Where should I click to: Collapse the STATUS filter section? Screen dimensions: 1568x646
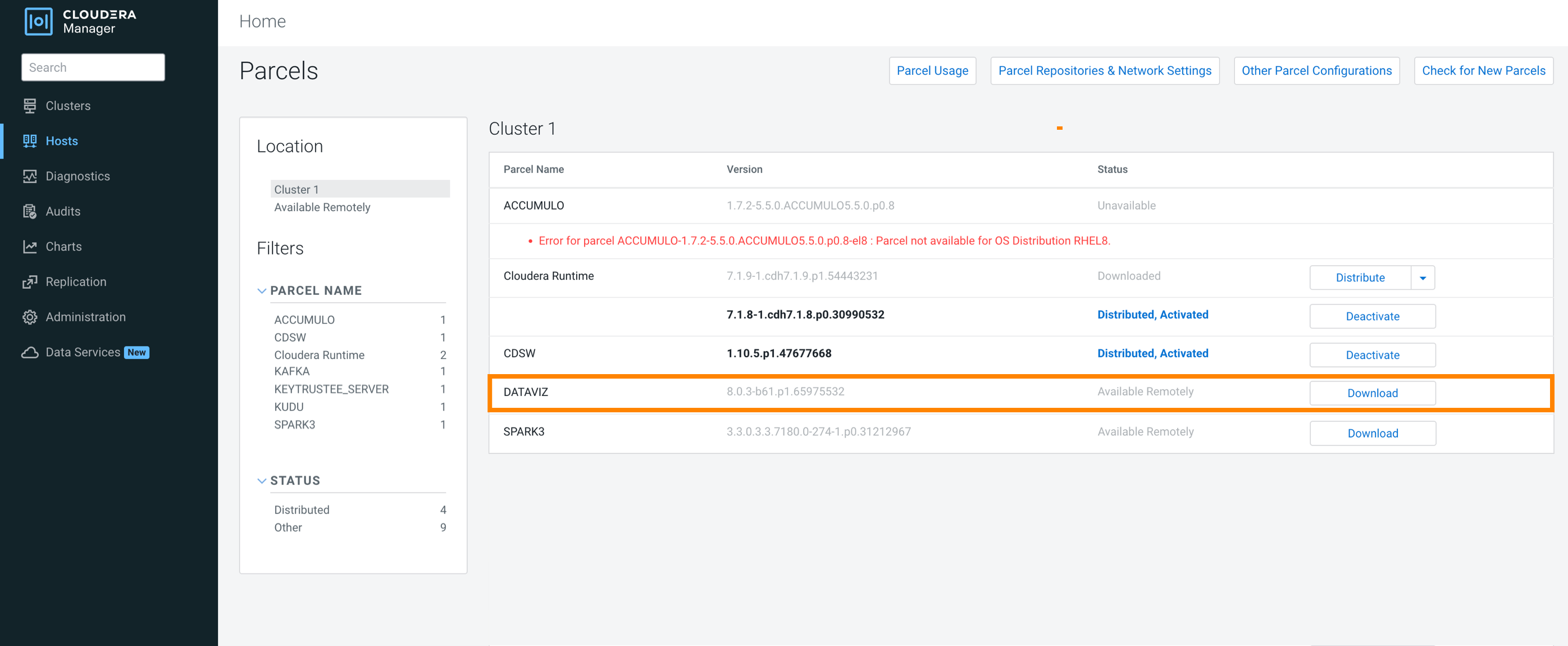pyautogui.click(x=262, y=480)
